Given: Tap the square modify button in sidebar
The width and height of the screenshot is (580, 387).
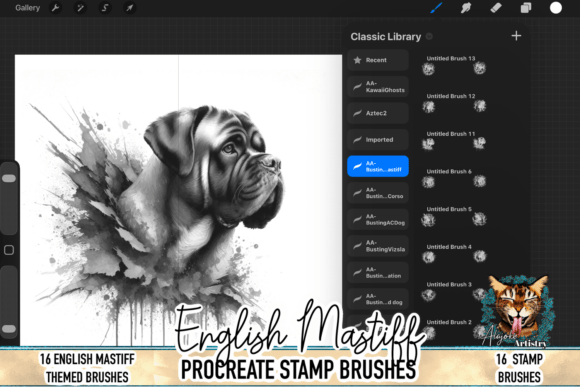Looking at the screenshot, I should point(9,250).
